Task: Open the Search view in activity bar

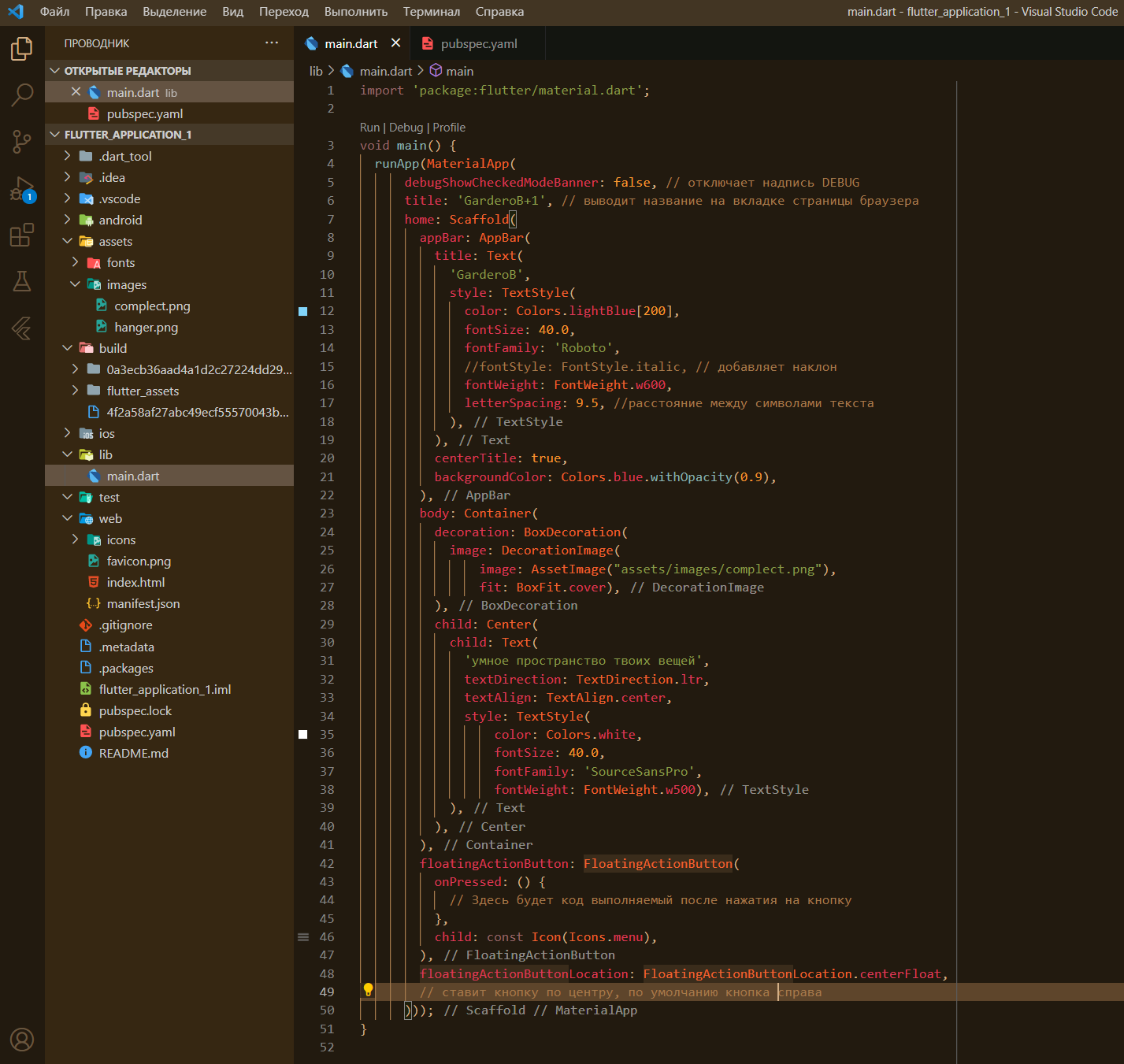Action: pyautogui.click(x=22, y=95)
